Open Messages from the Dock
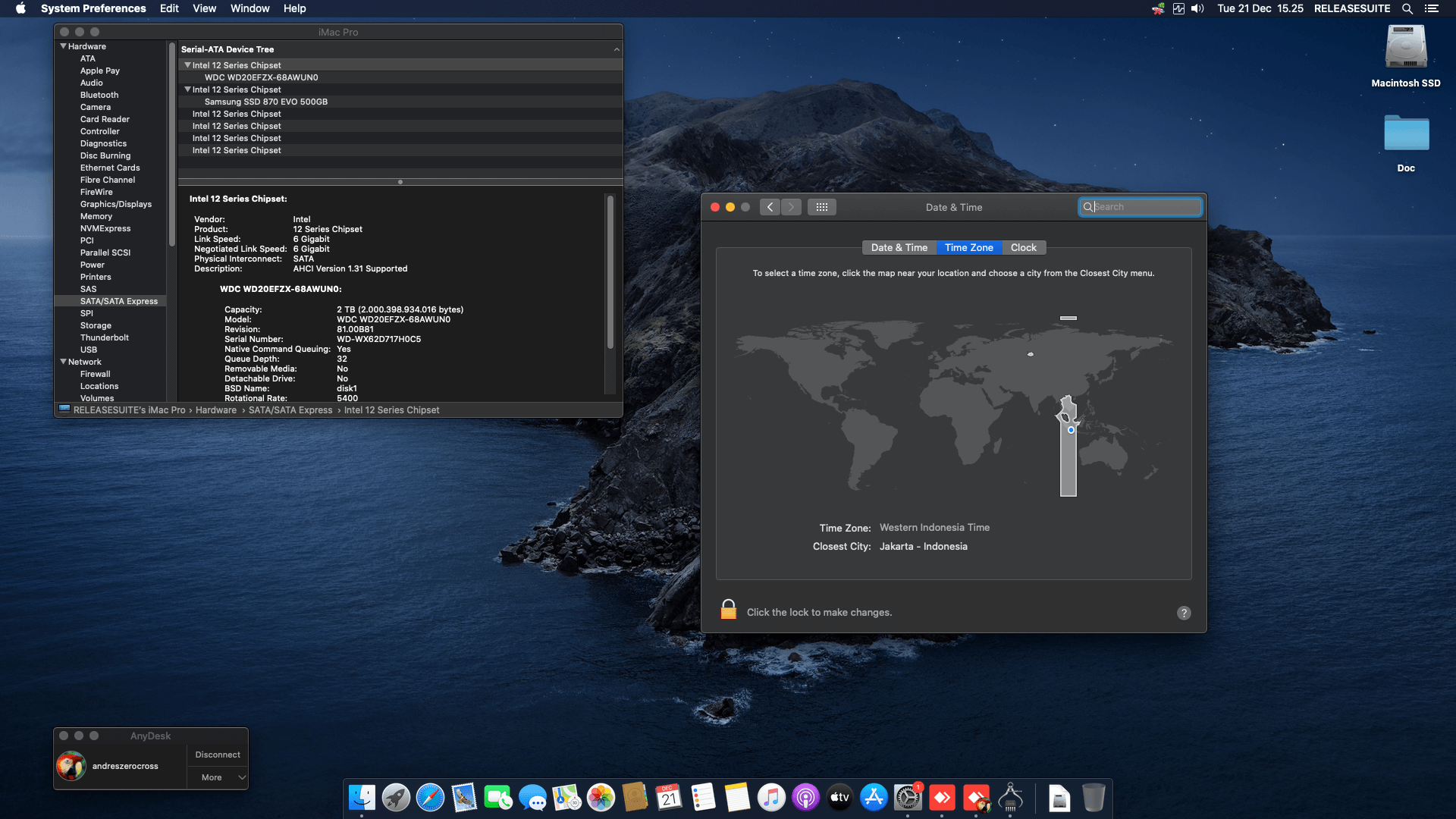Image resolution: width=1456 pixels, height=819 pixels. [532, 798]
